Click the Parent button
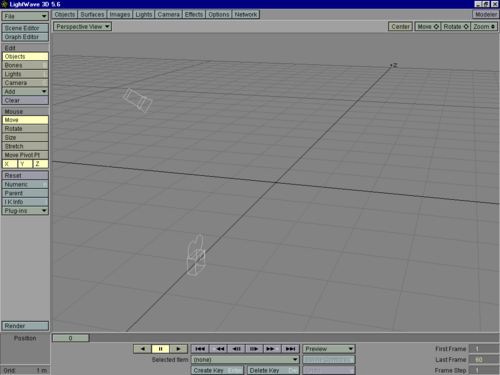500x375 pixels. 25,193
